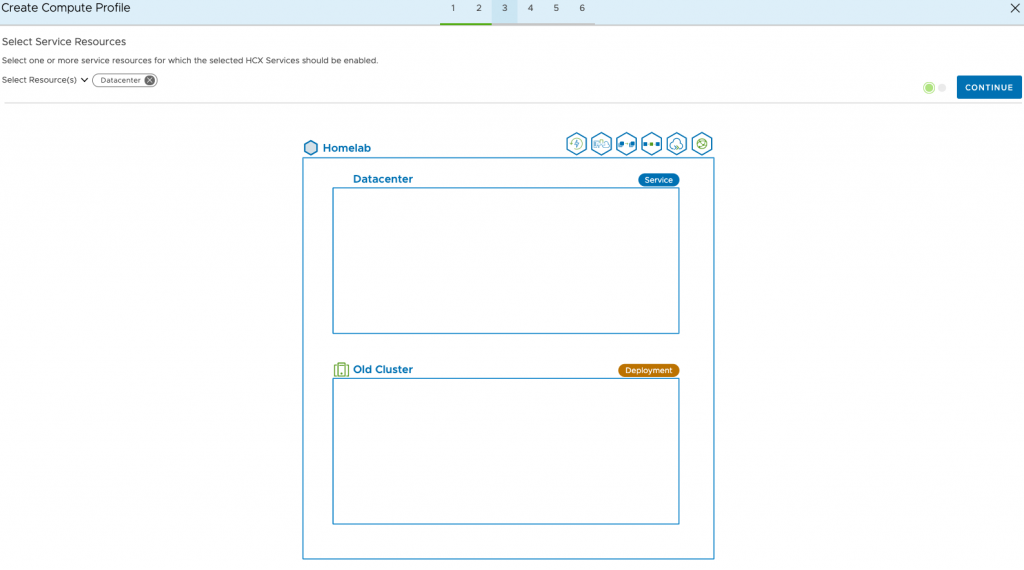Select the Datacenter heading in diagram
Viewport: 1024px width, 570px height.
pos(383,179)
